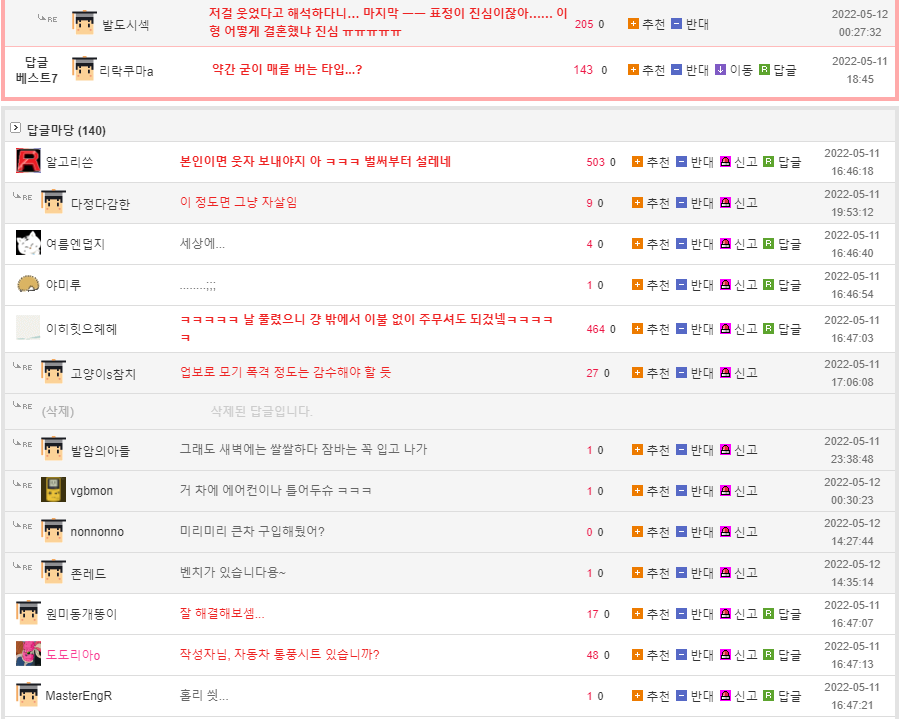
Task: Upvote 다정다감한 reply with 추천 icon
Action: [637, 202]
